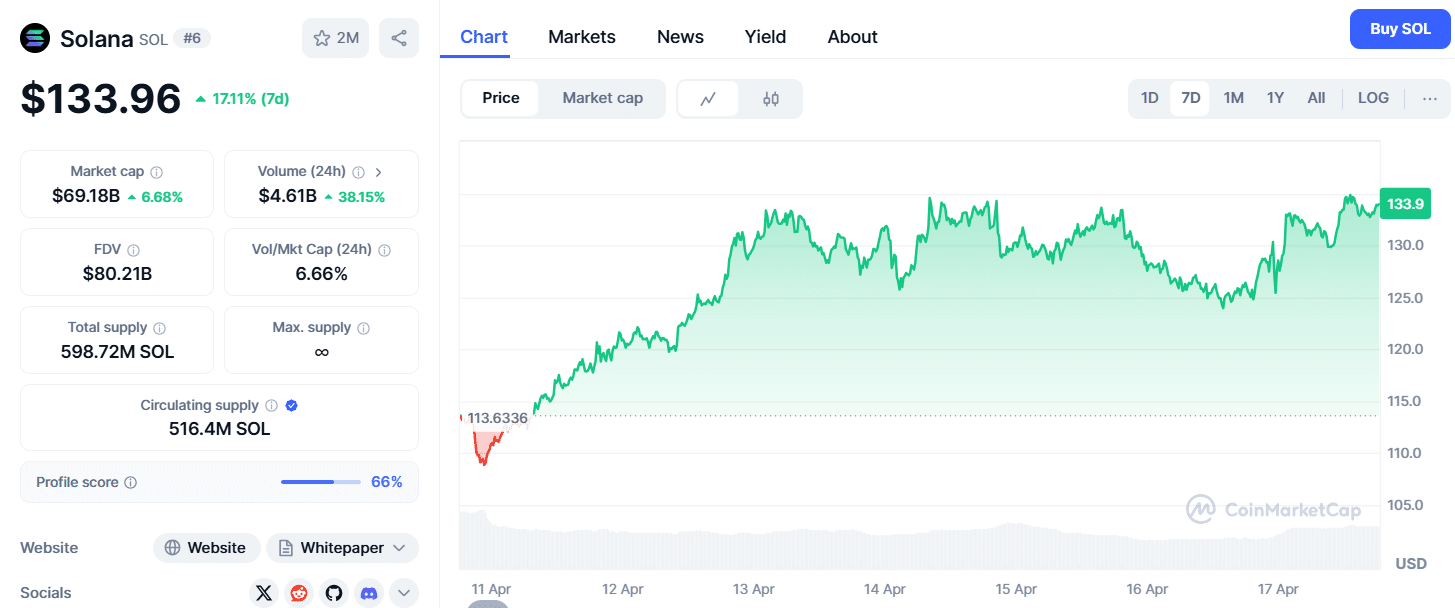Click the $69.18B market cap value
This screenshot has height=608, width=1455.
pyautogui.click(x=87, y=196)
